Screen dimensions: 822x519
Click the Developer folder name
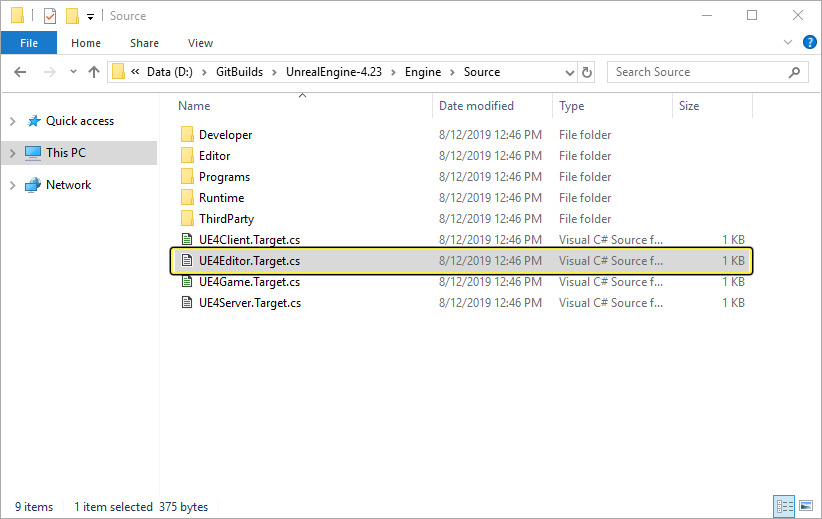coord(225,135)
